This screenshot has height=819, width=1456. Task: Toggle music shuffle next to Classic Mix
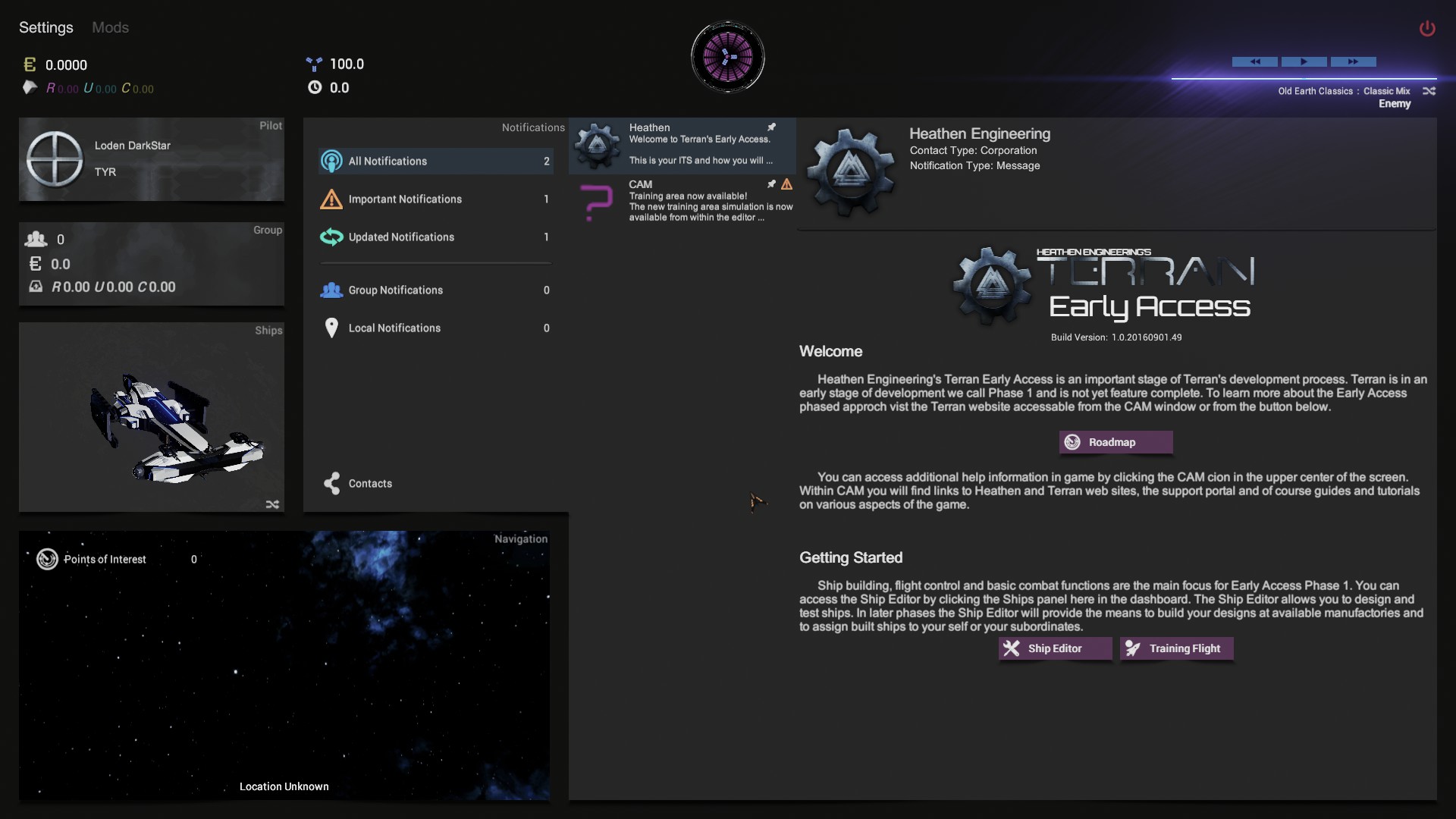pos(1430,91)
